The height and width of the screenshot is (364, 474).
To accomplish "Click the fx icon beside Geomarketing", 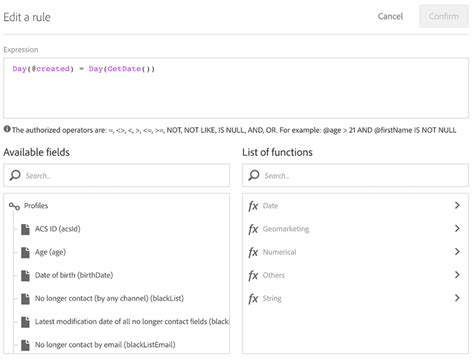I will [x=253, y=229].
